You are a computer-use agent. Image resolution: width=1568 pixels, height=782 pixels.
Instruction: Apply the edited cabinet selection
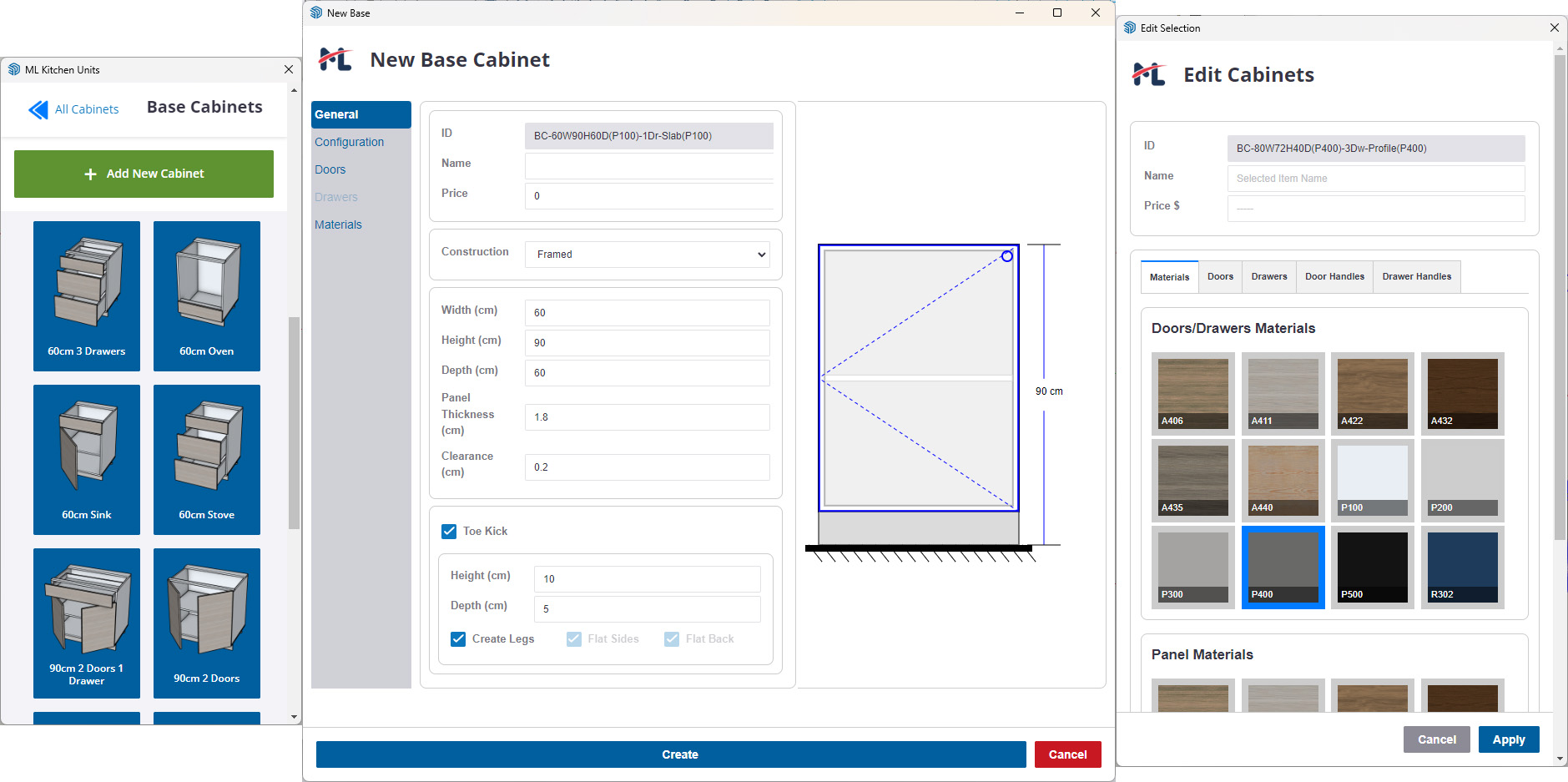click(x=1508, y=739)
